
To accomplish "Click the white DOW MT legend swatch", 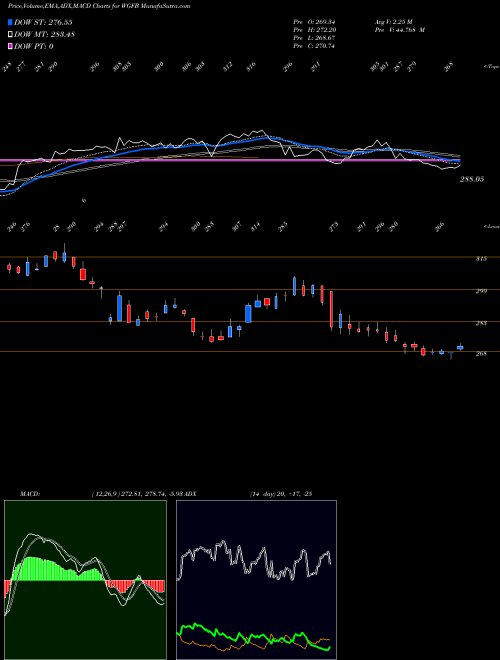I will (x=10, y=34).
